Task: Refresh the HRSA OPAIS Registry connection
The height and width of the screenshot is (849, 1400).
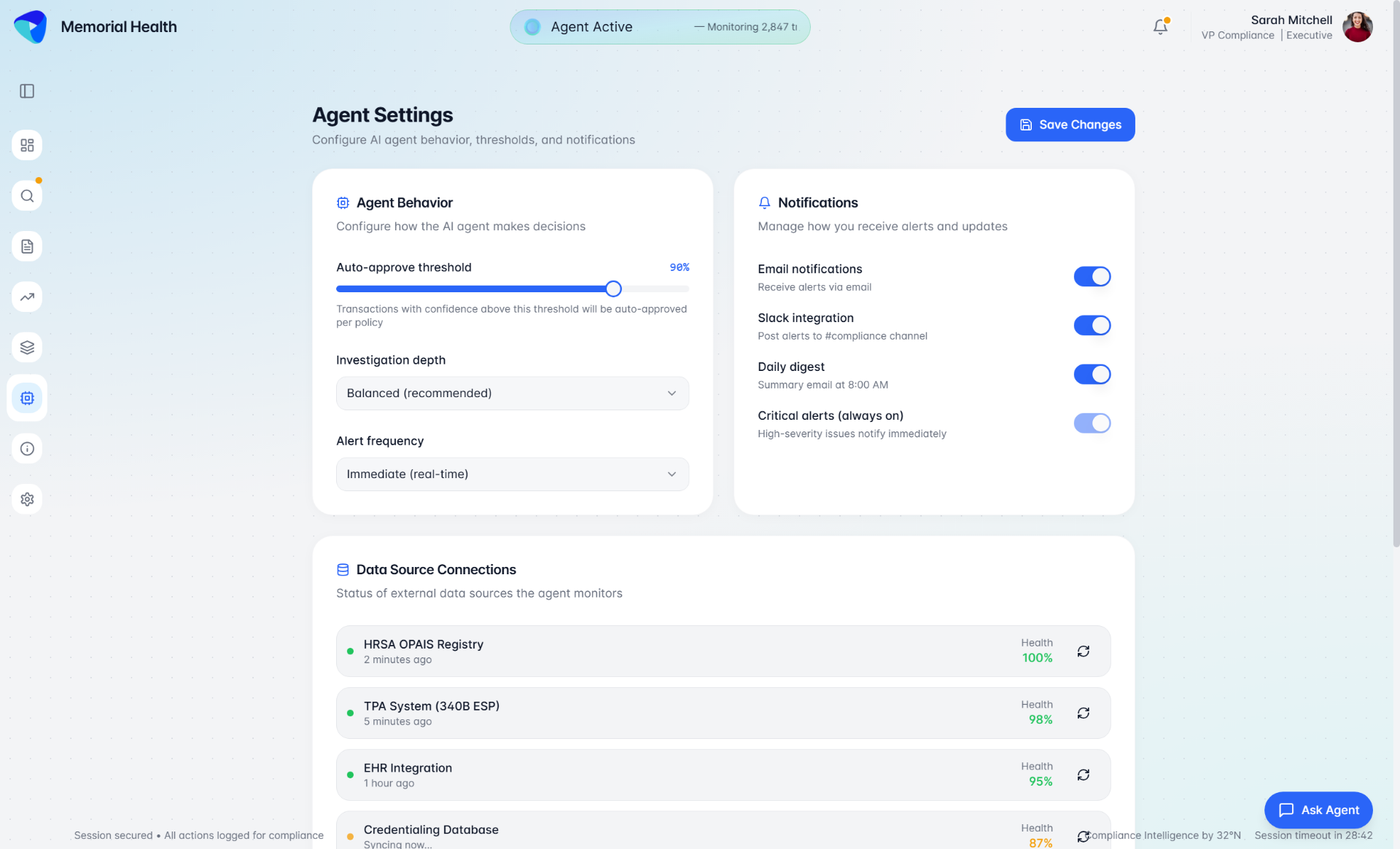Action: click(x=1084, y=651)
